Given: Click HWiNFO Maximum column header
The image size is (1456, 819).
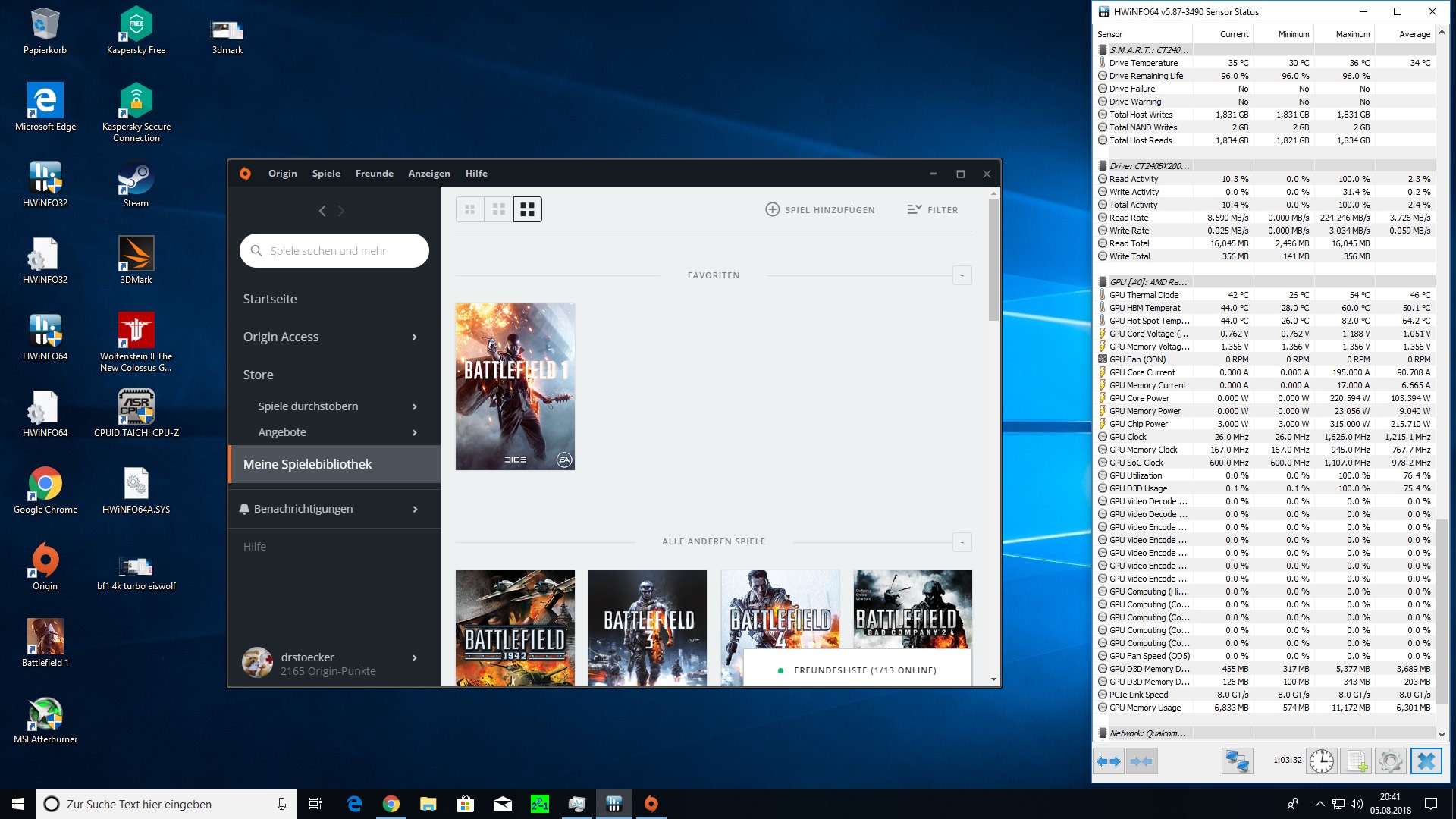Looking at the screenshot, I should click(1344, 34).
